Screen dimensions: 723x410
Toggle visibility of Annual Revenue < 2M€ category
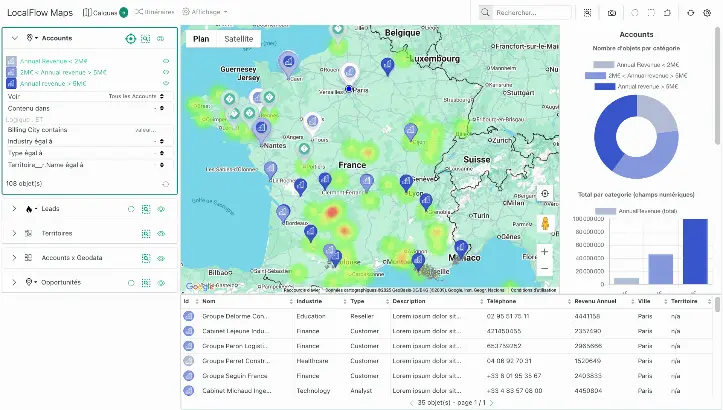pos(166,61)
